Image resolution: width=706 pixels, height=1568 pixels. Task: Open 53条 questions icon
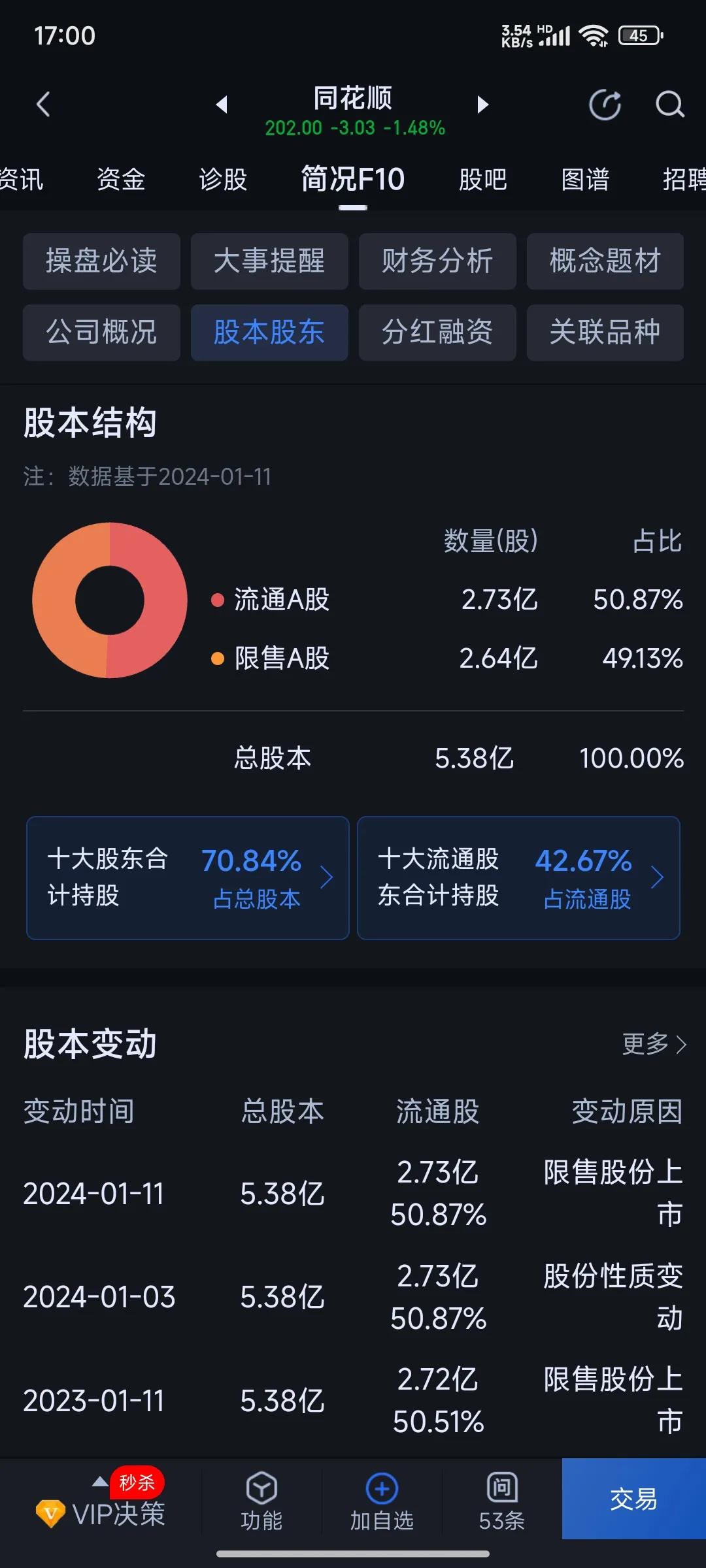[x=502, y=1488]
